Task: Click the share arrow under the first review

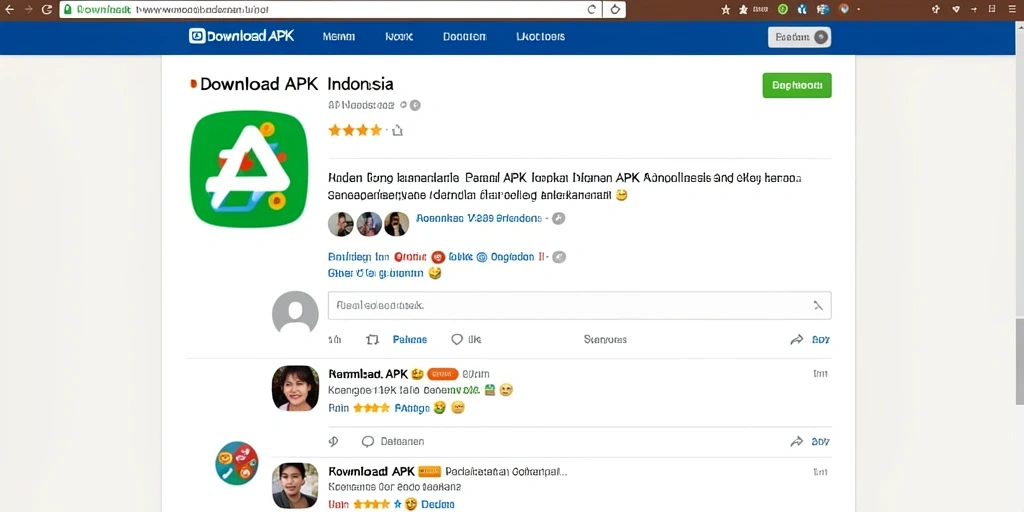Action: tap(796, 441)
